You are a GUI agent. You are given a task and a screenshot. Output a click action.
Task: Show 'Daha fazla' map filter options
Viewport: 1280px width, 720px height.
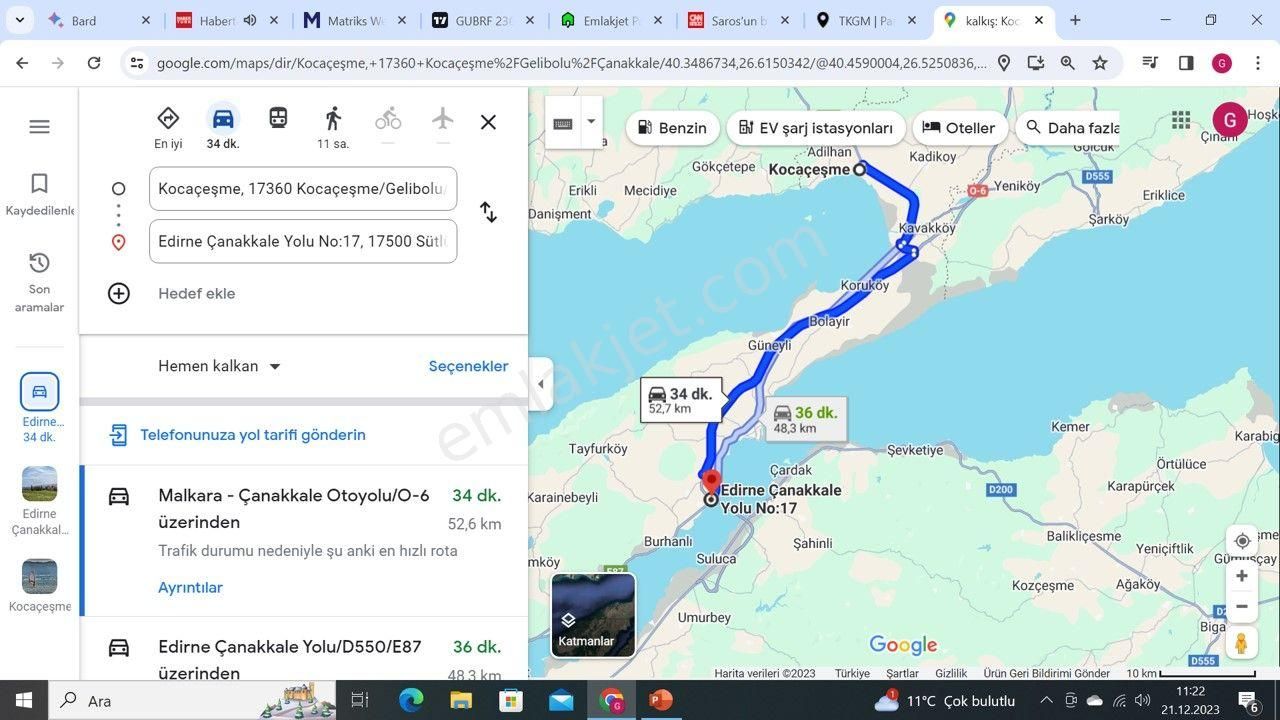click(x=1069, y=128)
